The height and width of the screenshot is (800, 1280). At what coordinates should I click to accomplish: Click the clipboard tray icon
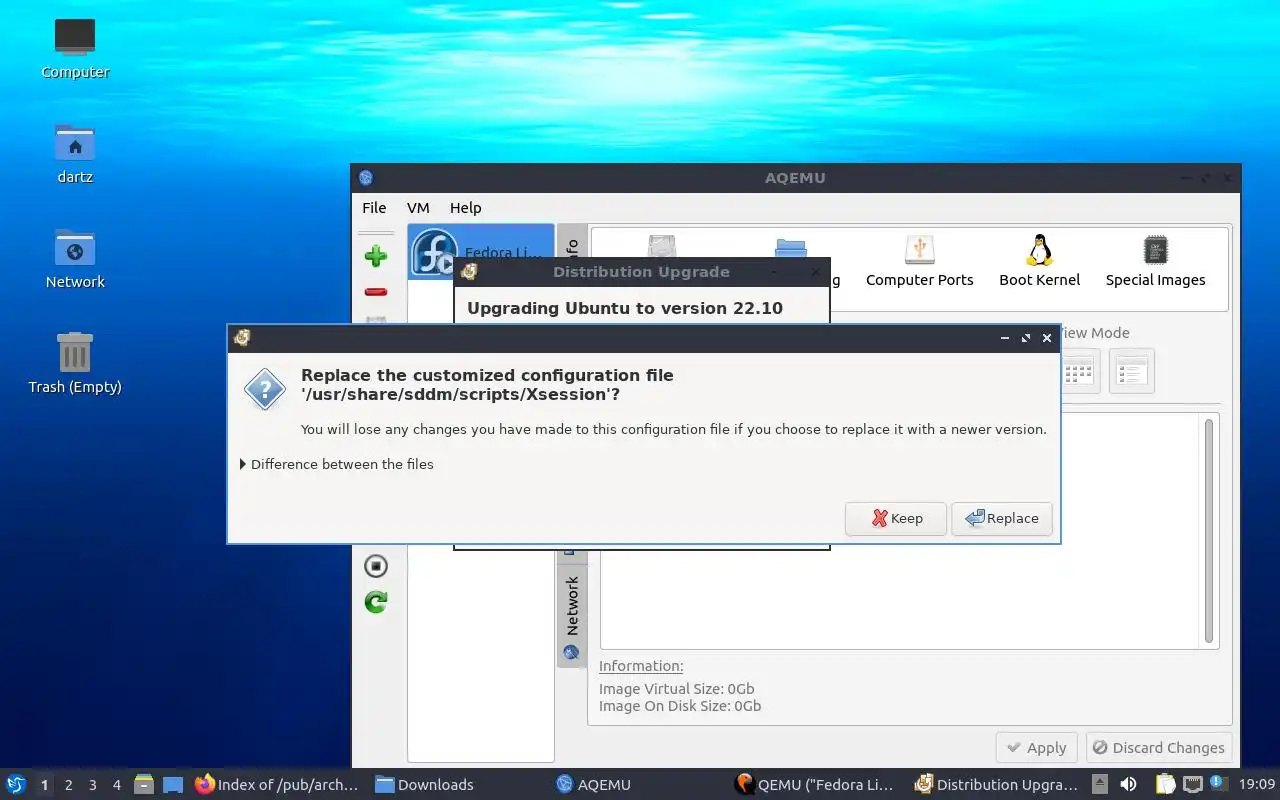coord(1166,784)
